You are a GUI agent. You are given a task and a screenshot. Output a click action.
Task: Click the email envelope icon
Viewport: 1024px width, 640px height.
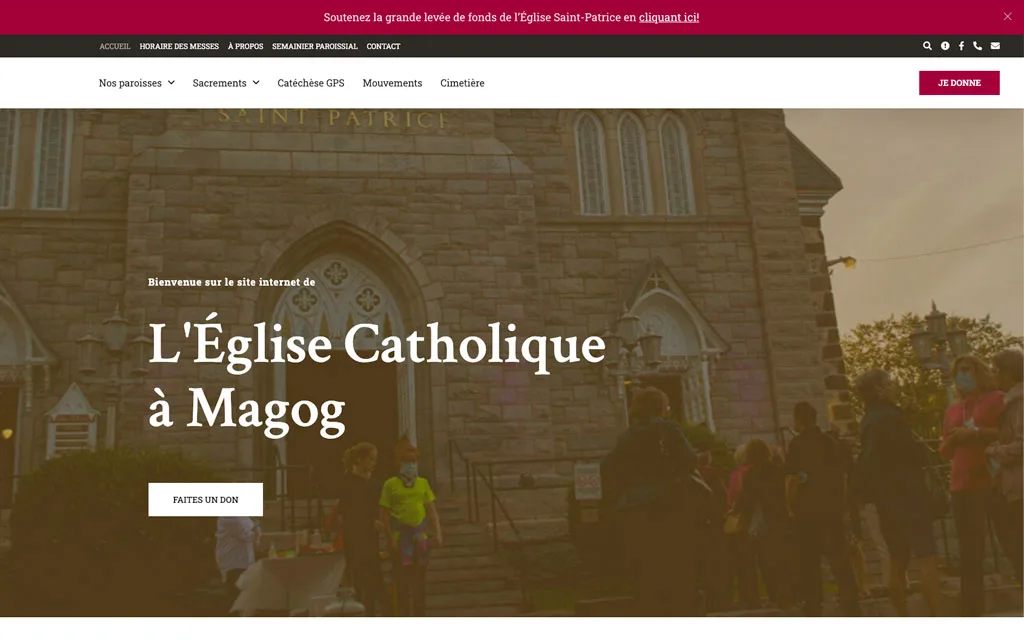(x=995, y=46)
